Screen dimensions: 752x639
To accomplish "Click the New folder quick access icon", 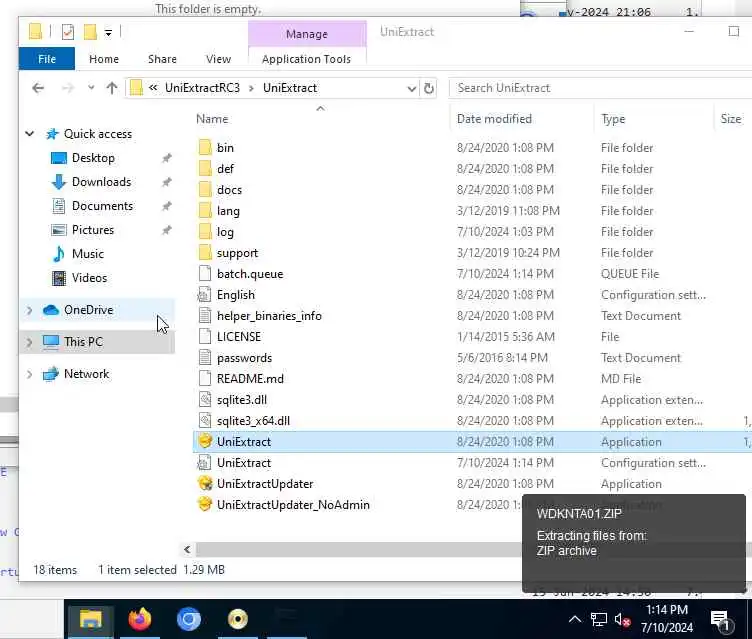I will (x=90, y=32).
